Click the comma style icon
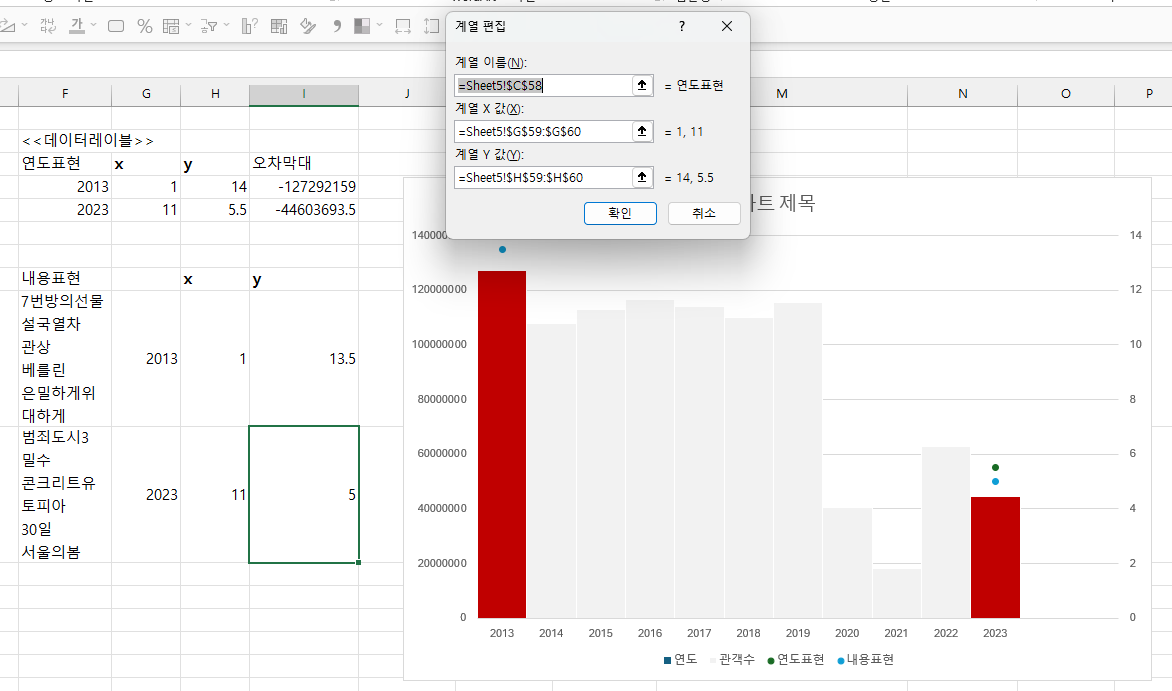Screen dimensions: 1172x691 point(337,27)
